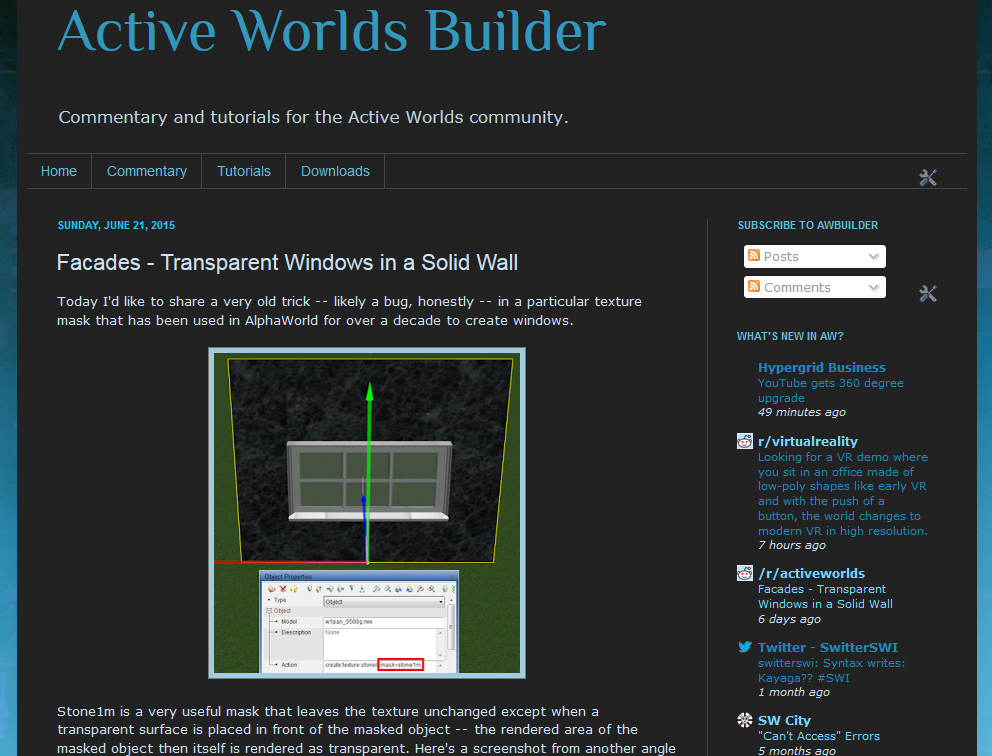Click a magnifier zoom icon in Object Properties toolbar
The image size is (992, 756).
point(378,588)
